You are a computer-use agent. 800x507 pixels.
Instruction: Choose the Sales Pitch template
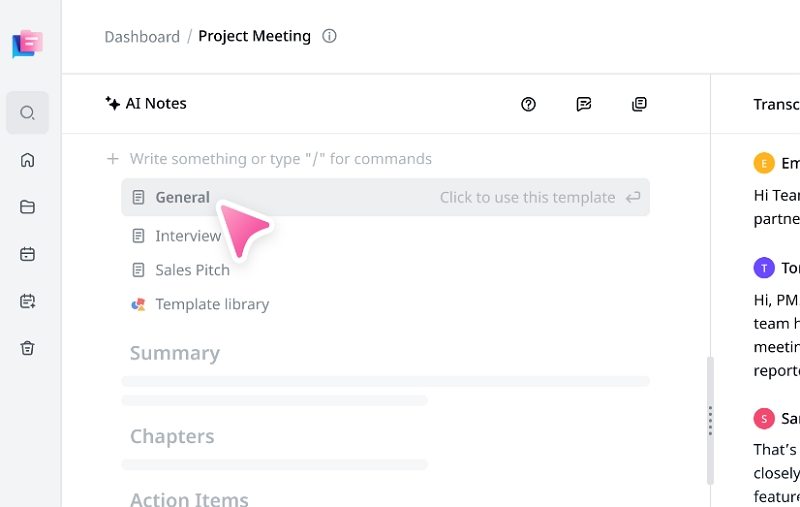(x=192, y=270)
